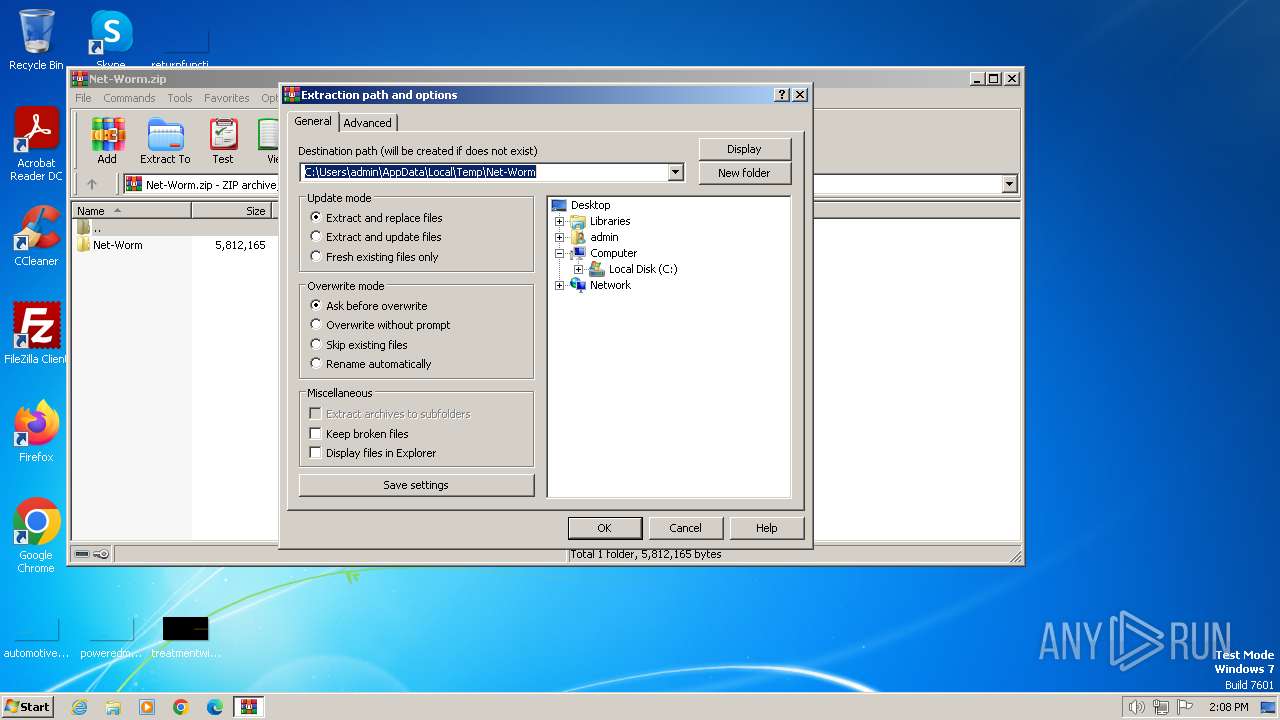The width and height of the screenshot is (1280, 720).
Task: Click the network tray icon
Action: click(1161, 707)
